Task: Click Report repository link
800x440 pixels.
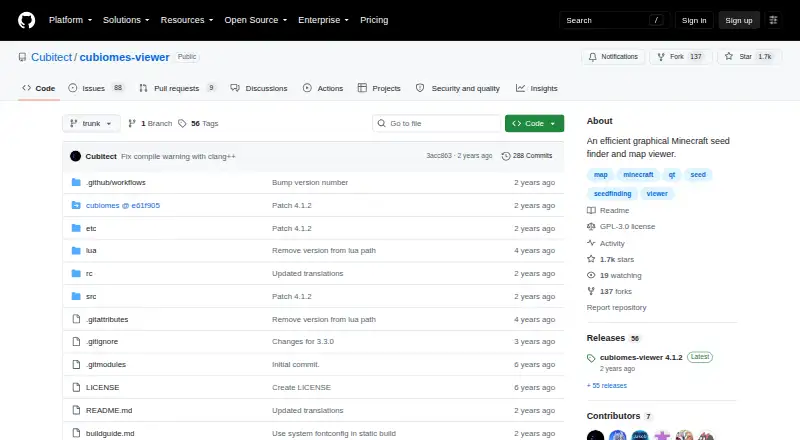Action: (x=616, y=307)
